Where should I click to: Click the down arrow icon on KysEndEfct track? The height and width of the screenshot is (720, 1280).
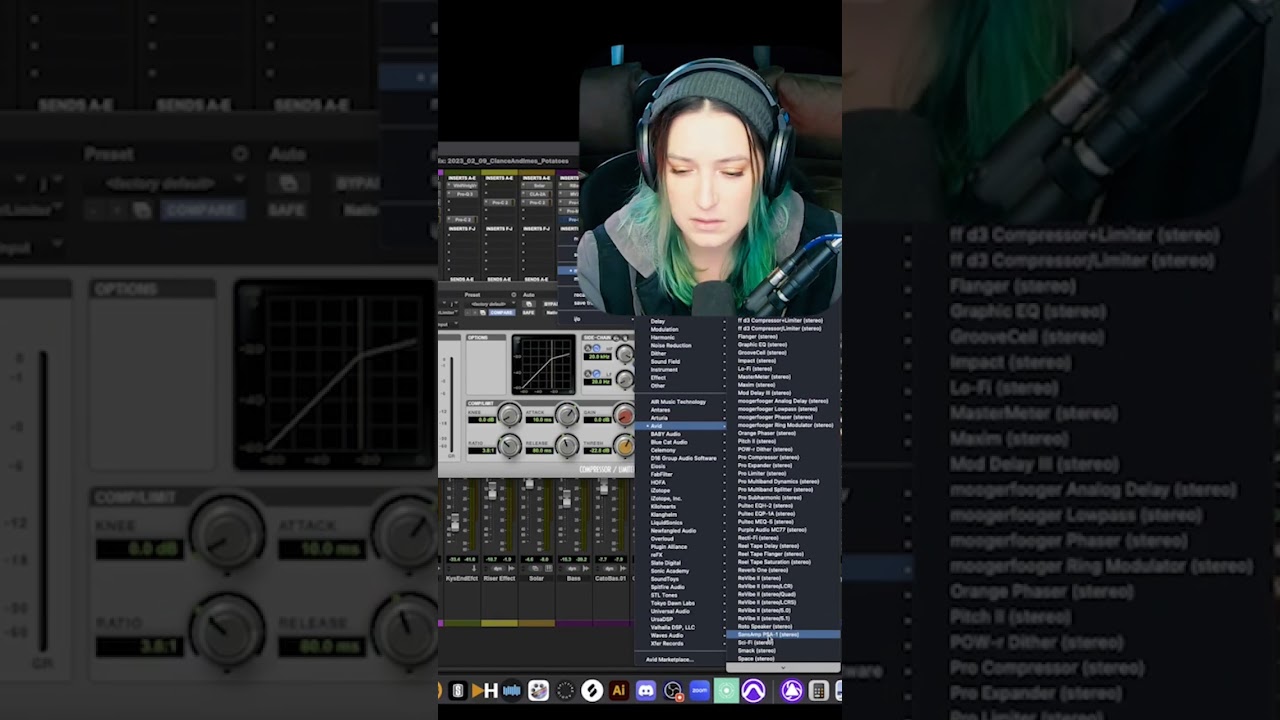coord(474,568)
